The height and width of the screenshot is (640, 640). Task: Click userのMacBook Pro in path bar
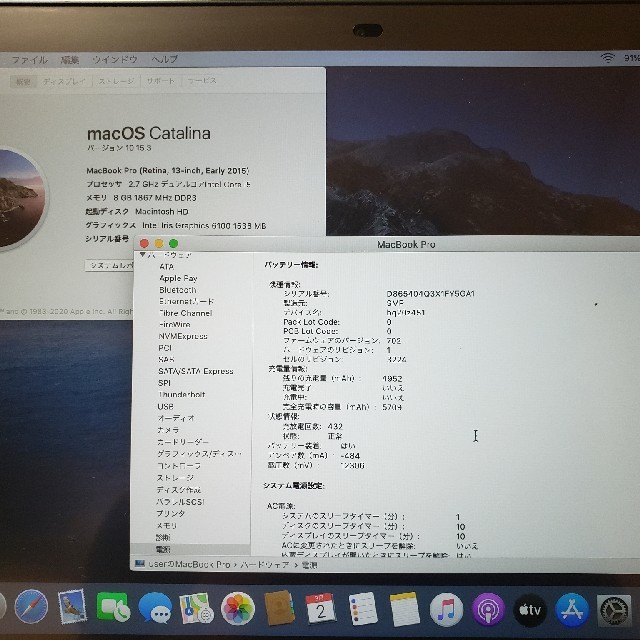point(189,564)
